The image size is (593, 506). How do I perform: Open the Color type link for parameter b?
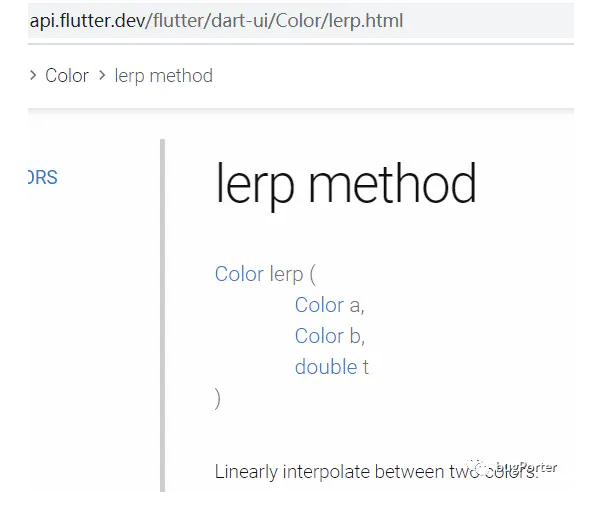point(320,336)
